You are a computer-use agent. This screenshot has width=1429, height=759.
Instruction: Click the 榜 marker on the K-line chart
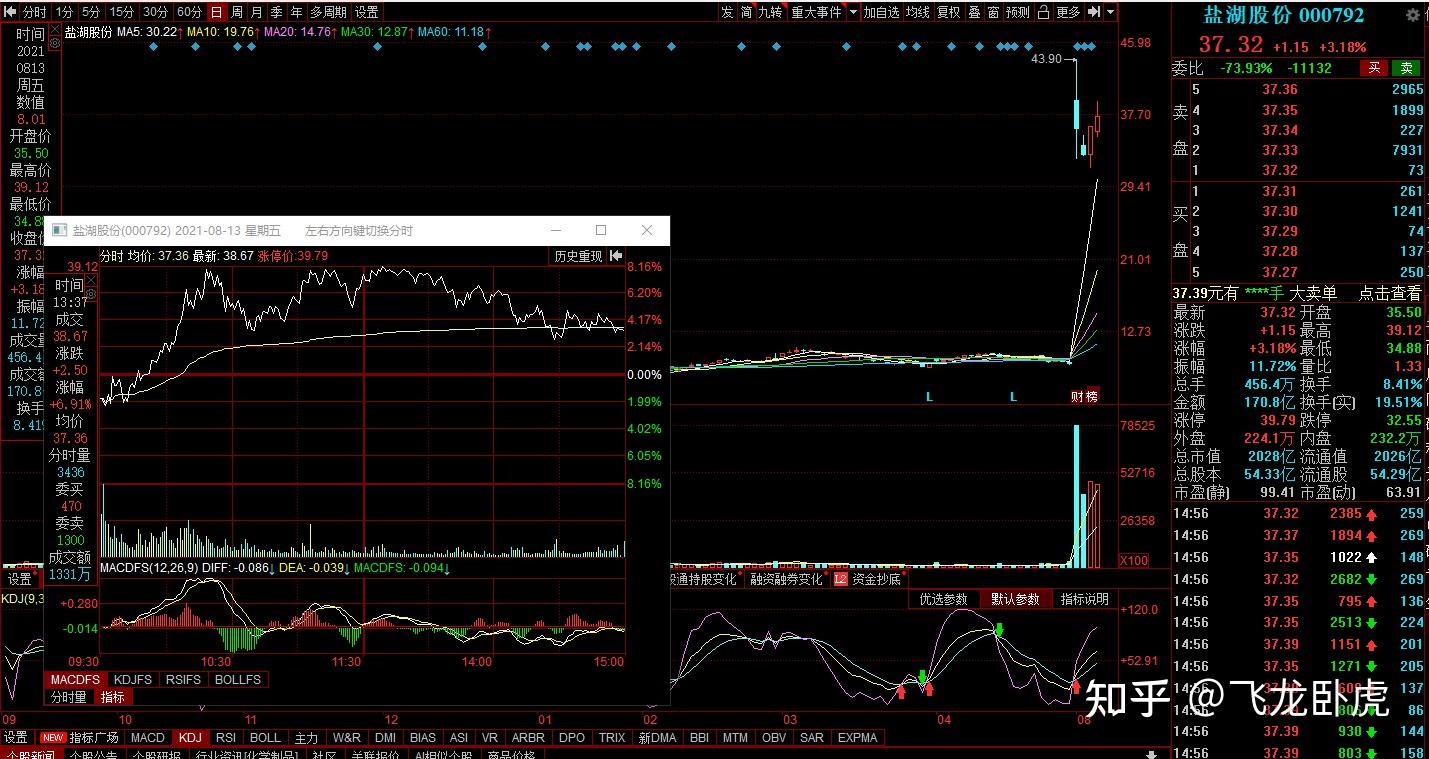1092,397
